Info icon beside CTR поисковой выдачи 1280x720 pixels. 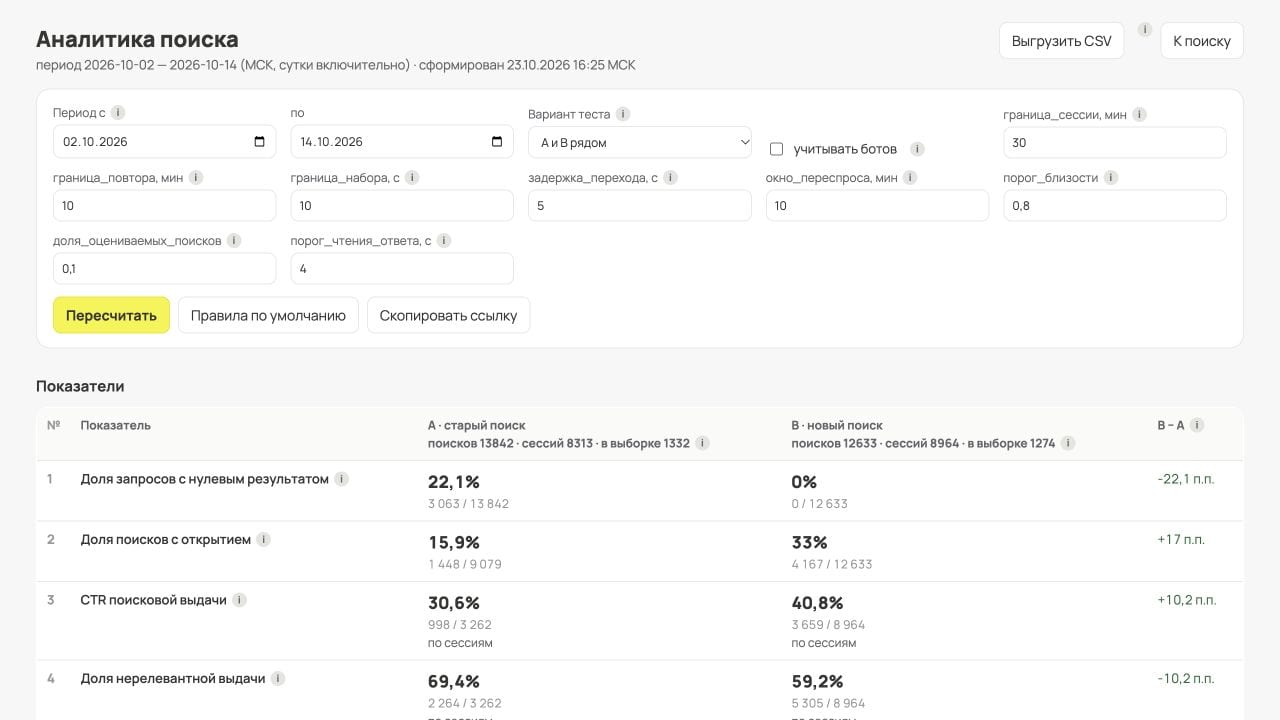pyautogui.click(x=239, y=600)
